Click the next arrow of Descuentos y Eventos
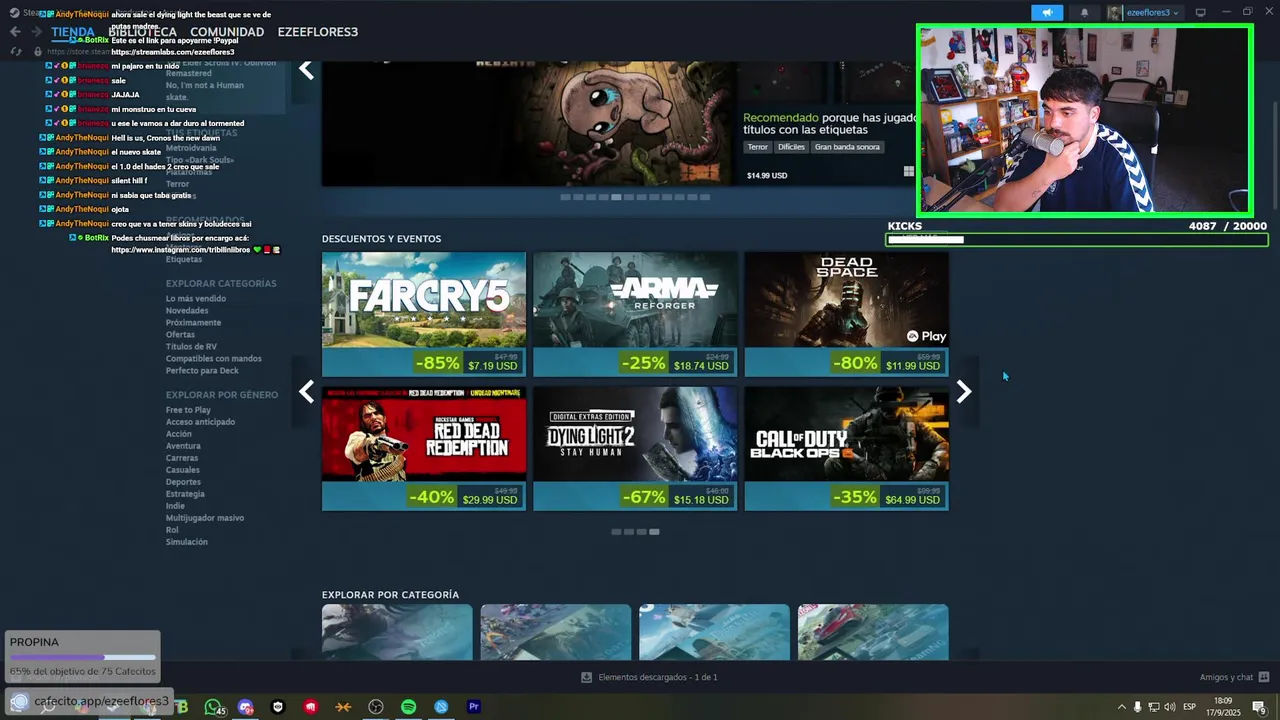 964,392
